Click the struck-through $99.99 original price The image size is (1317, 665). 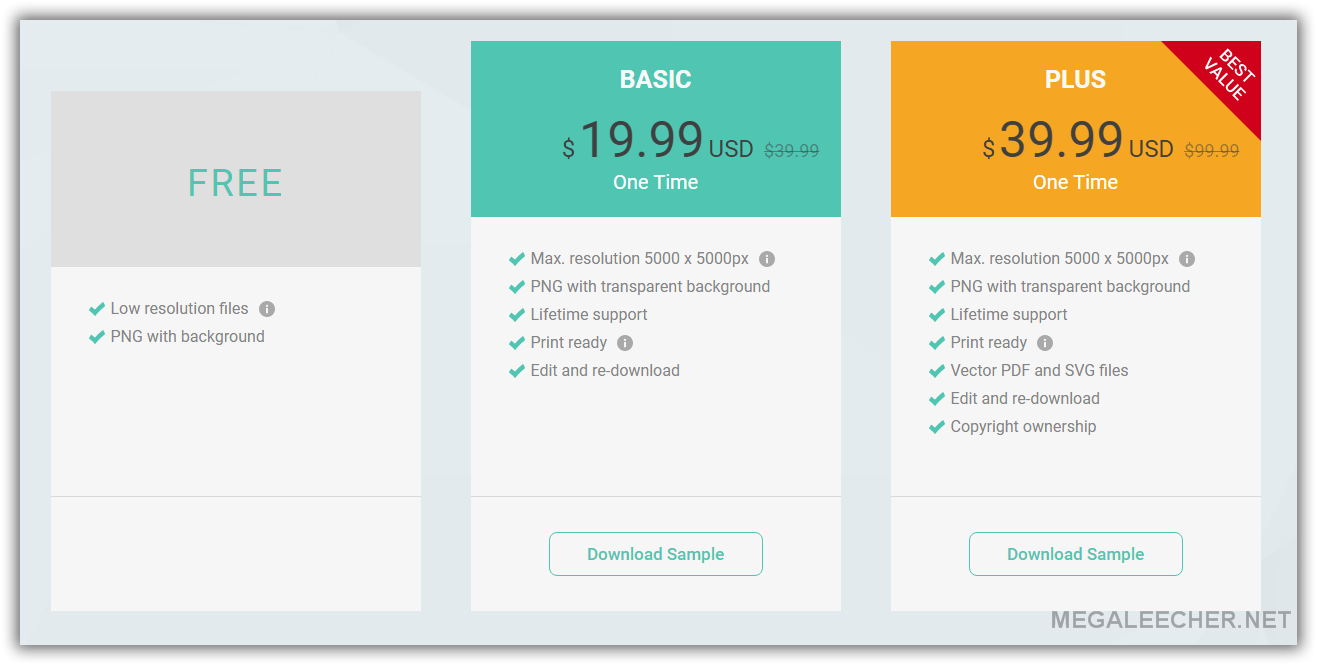coord(1212,151)
